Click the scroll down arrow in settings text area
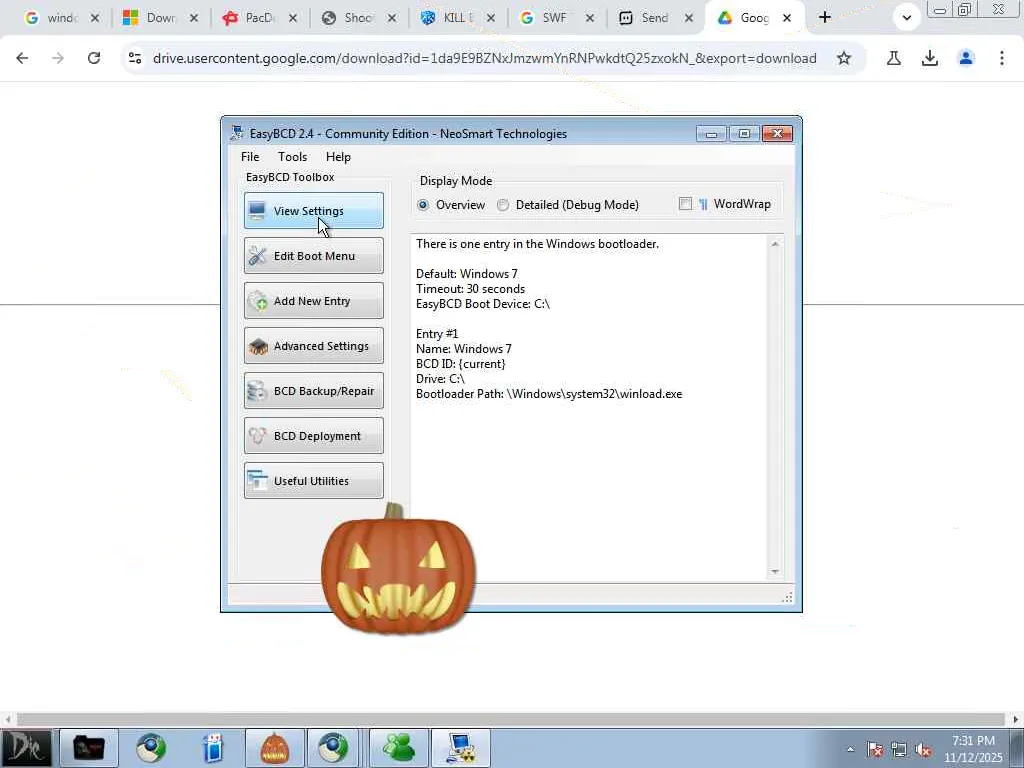This screenshot has height=768, width=1024. tap(775, 571)
